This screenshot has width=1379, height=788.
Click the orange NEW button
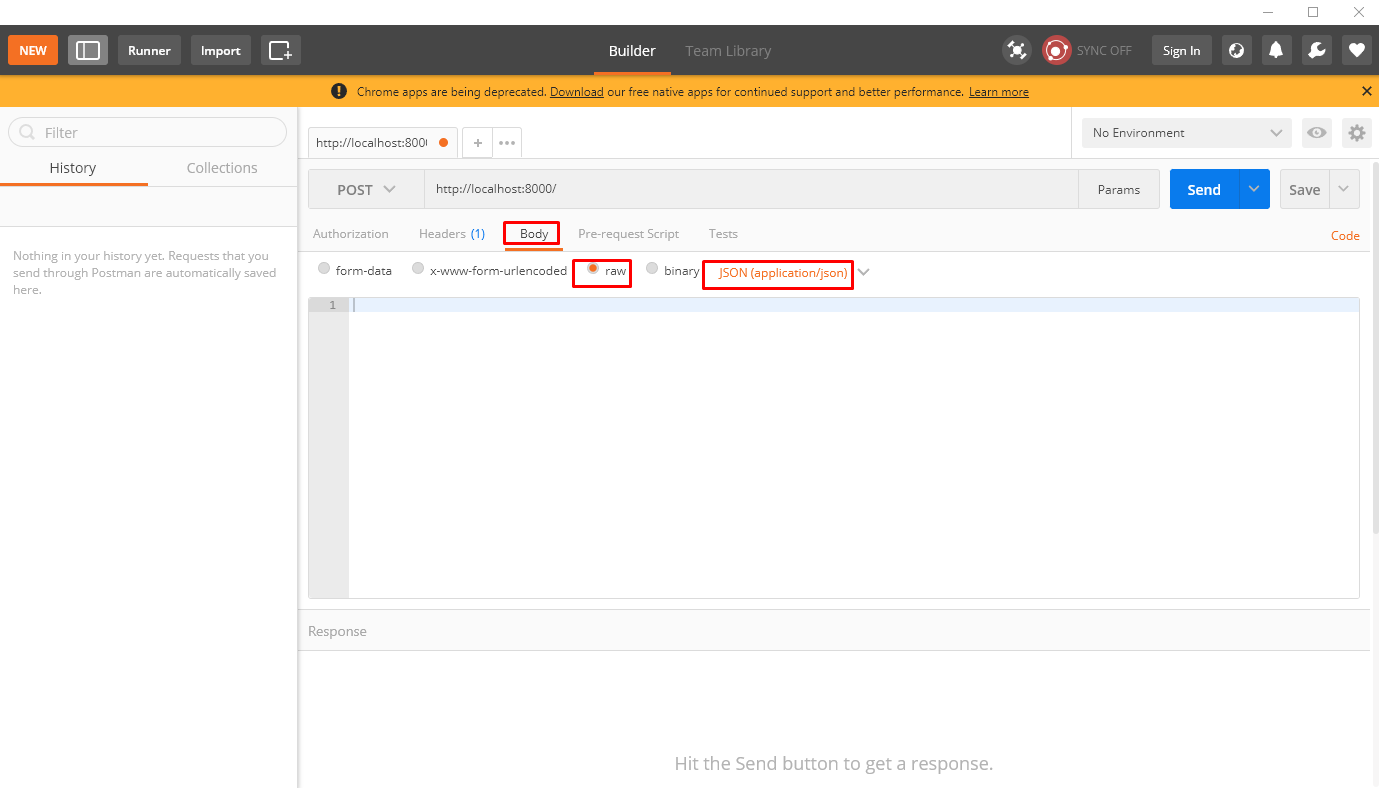(33, 50)
